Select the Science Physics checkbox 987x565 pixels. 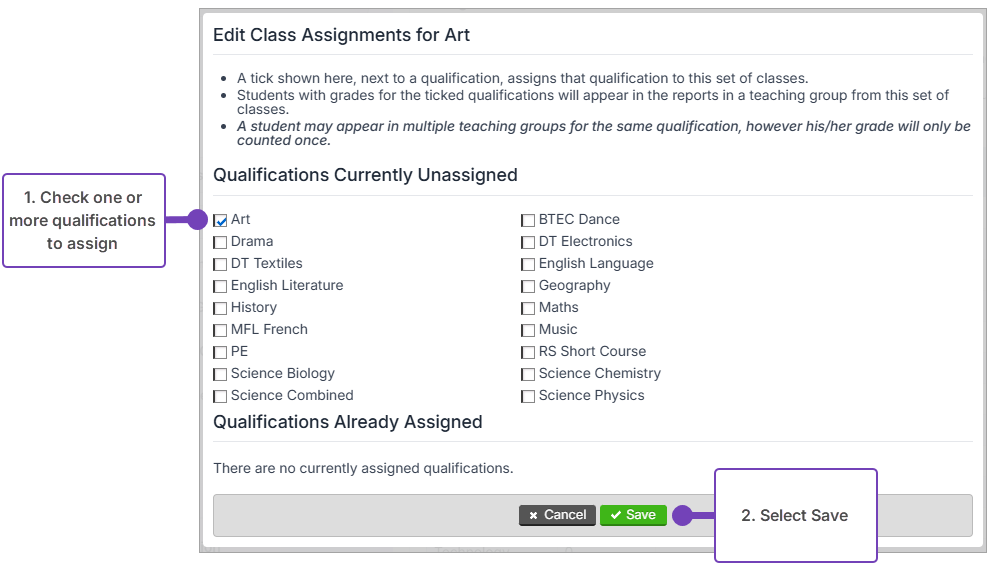pyautogui.click(x=528, y=396)
